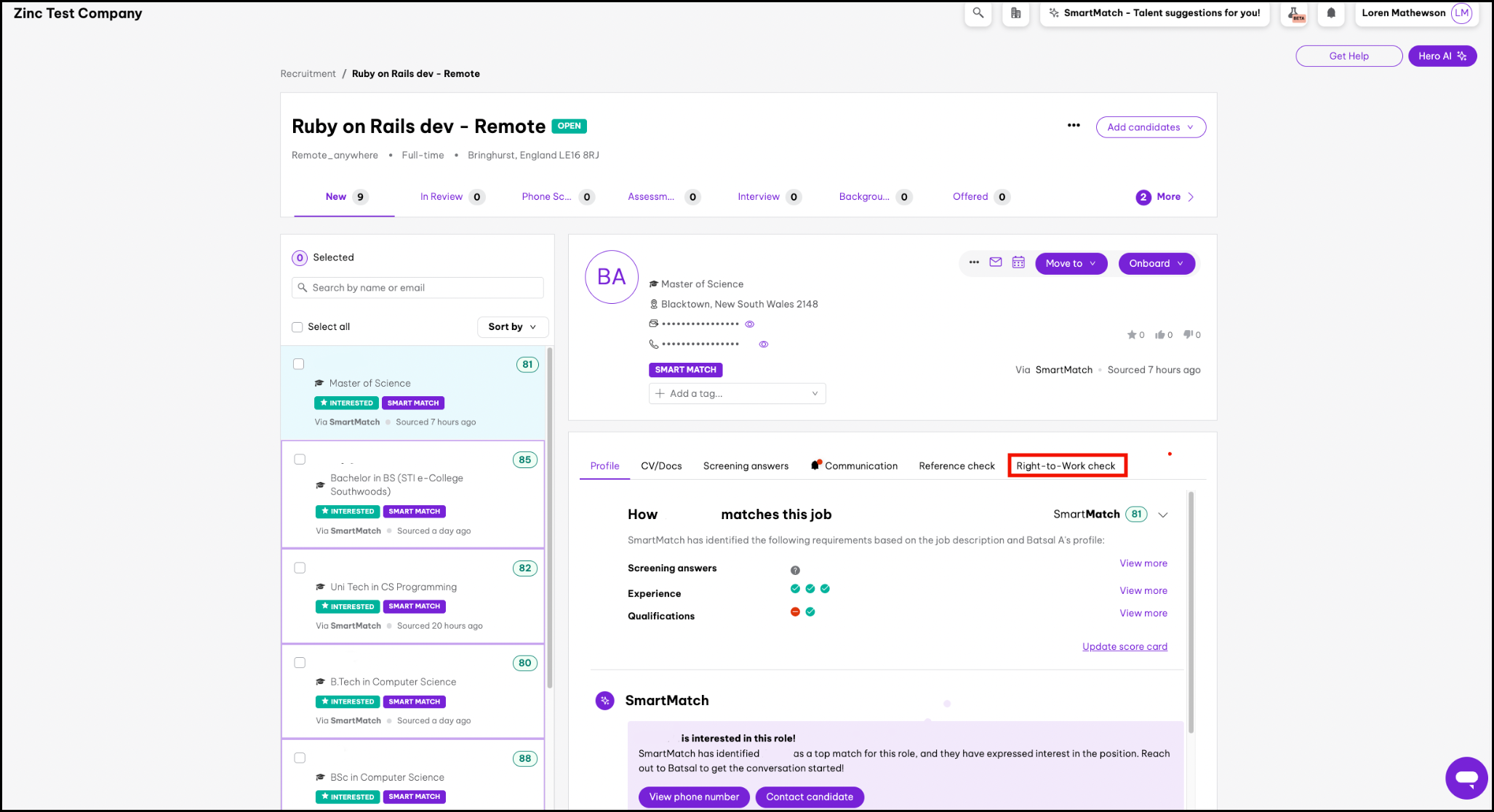The width and height of the screenshot is (1494, 812).
Task: Open the Add a tag combo box
Action: [736, 393]
